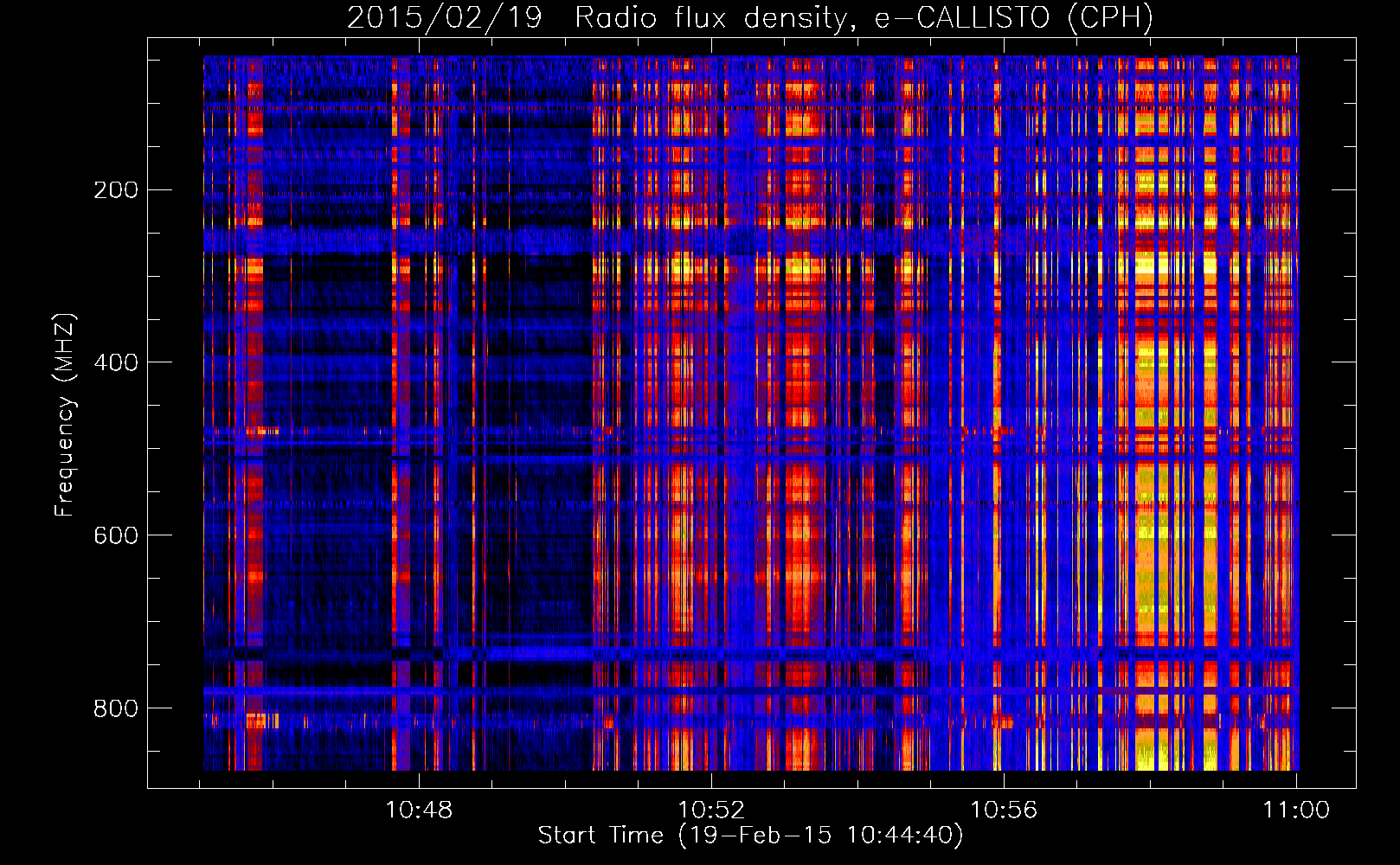Select the 400 frequency tick label
Screen dimensions: 1400x865
click(x=116, y=362)
